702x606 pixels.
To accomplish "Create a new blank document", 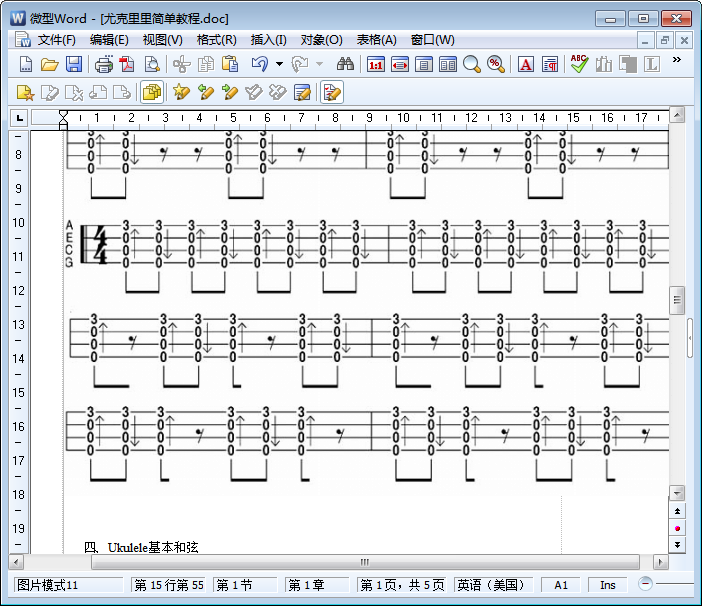I will (26, 64).
